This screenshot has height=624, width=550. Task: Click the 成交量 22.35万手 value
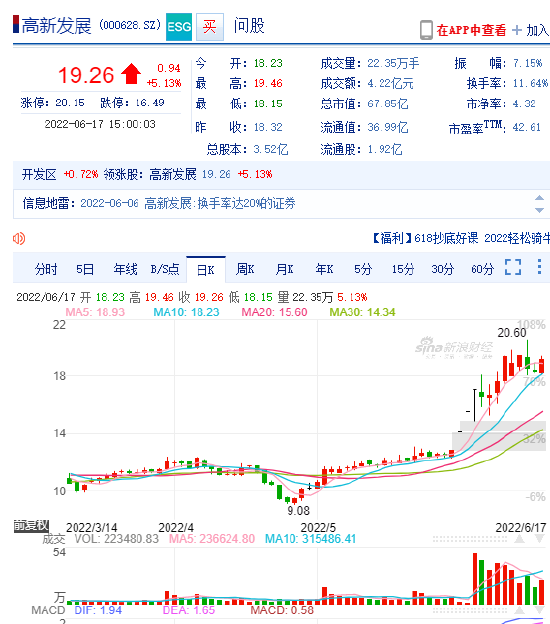click(393, 63)
